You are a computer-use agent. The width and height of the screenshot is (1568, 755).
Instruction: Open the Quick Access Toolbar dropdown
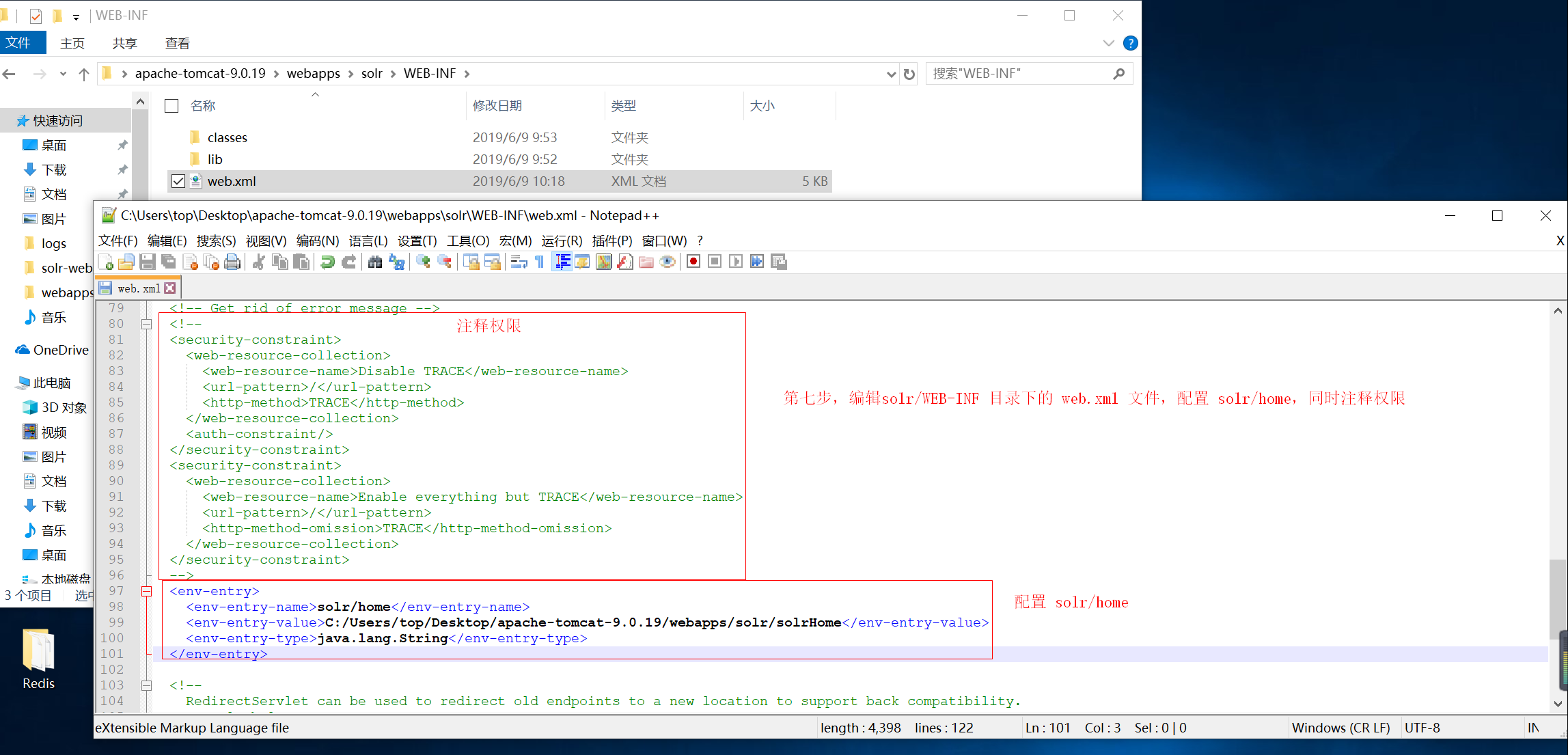click(77, 15)
